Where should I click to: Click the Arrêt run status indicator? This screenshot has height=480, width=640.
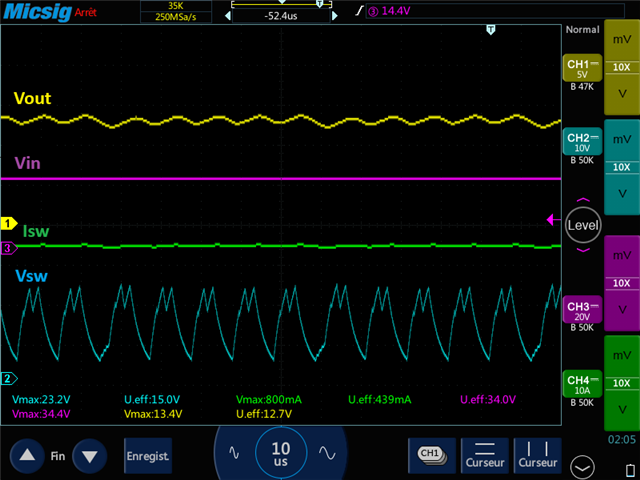(x=85, y=12)
